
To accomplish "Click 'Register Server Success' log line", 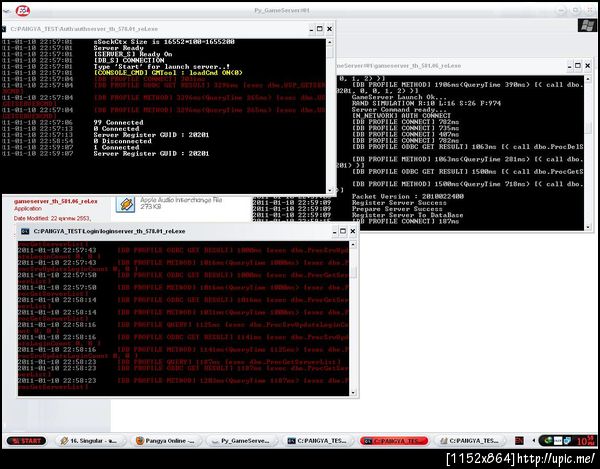I will 399,203.
